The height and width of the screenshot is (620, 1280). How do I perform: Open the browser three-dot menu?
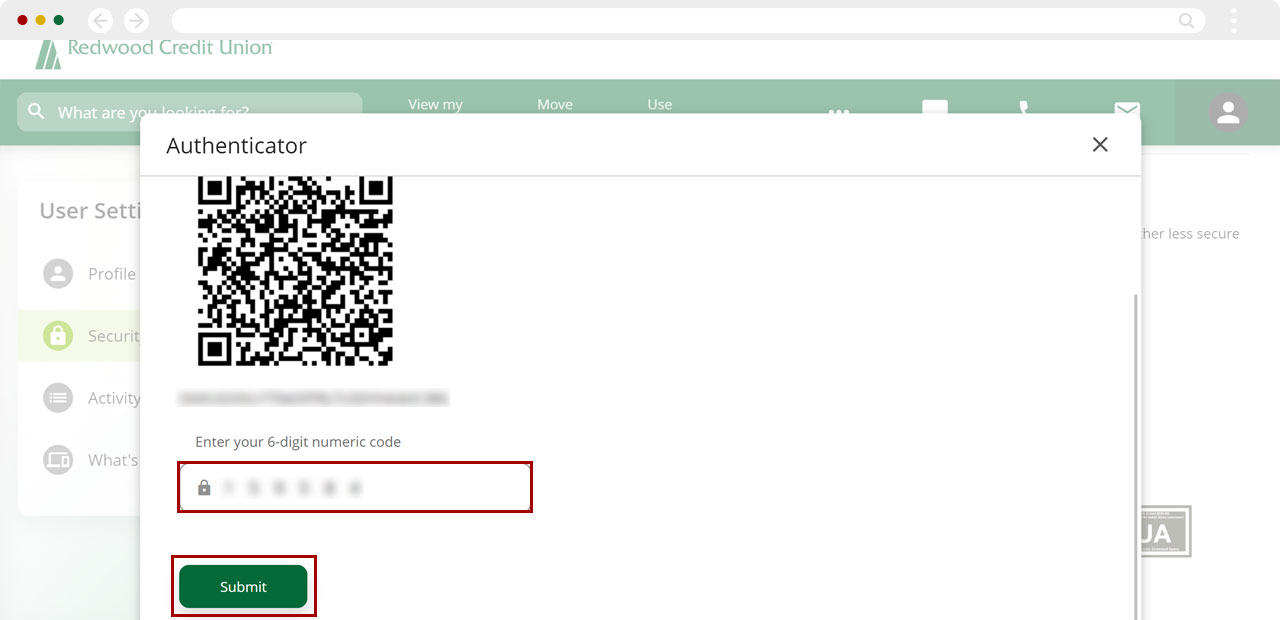[1234, 20]
